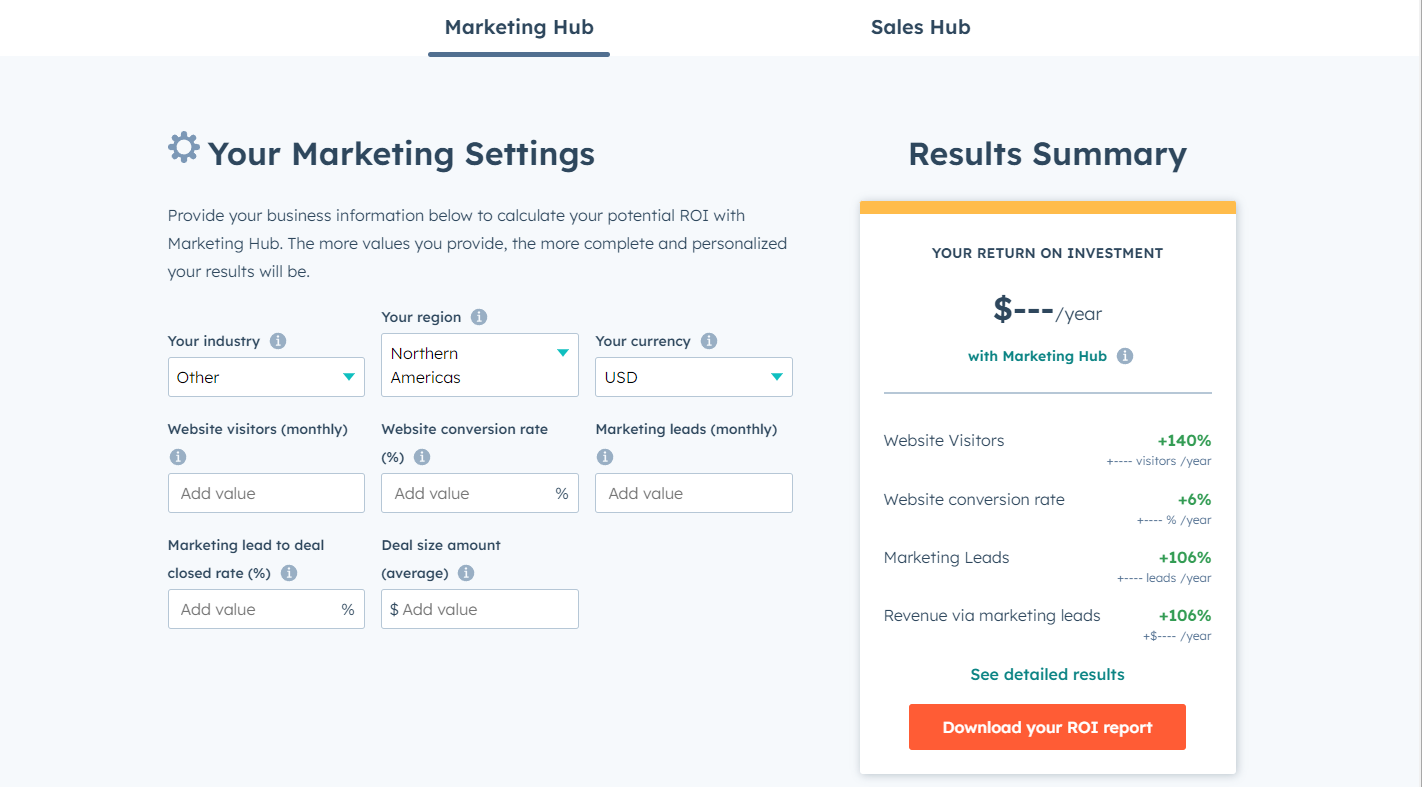Click the +140% Website Visitors value
The width and height of the screenshot is (1422, 787).
point(1184,440)
